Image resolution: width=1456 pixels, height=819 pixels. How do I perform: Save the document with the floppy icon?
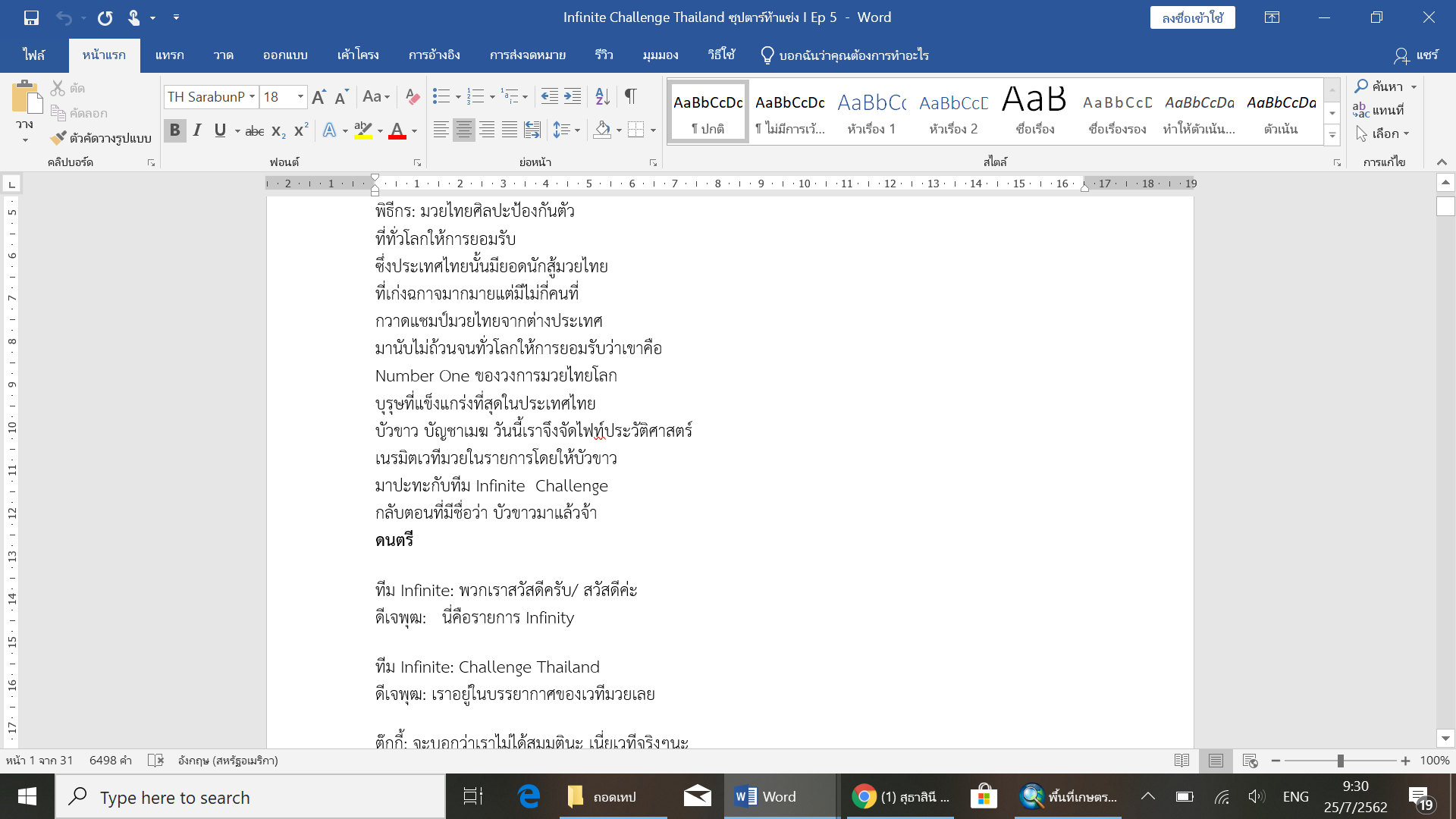[x=31, y=17]
